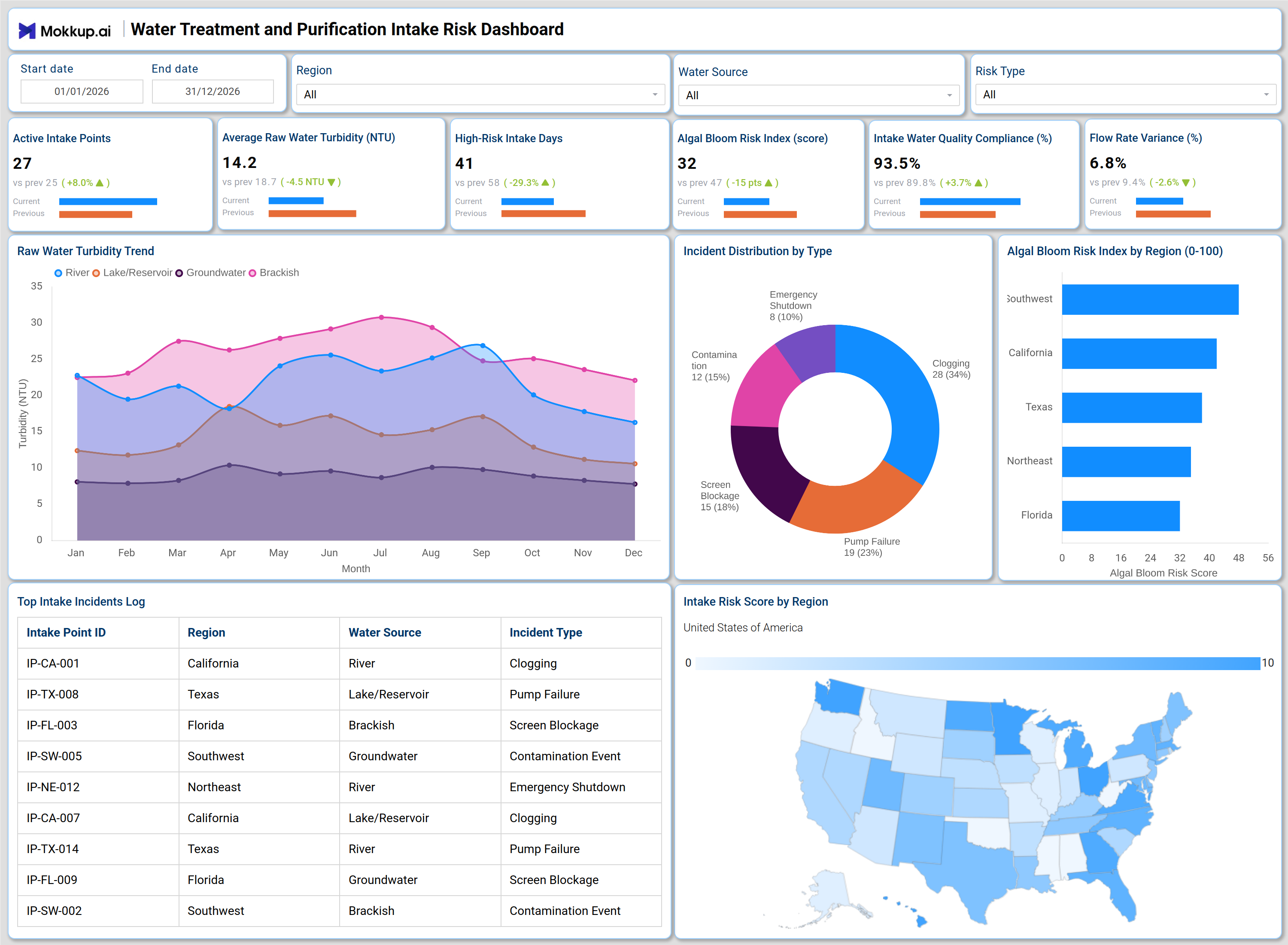Click the Lake/Reservoir data point in April
The width and height of the screenshot is (1288, 945).
click(229, 406)
